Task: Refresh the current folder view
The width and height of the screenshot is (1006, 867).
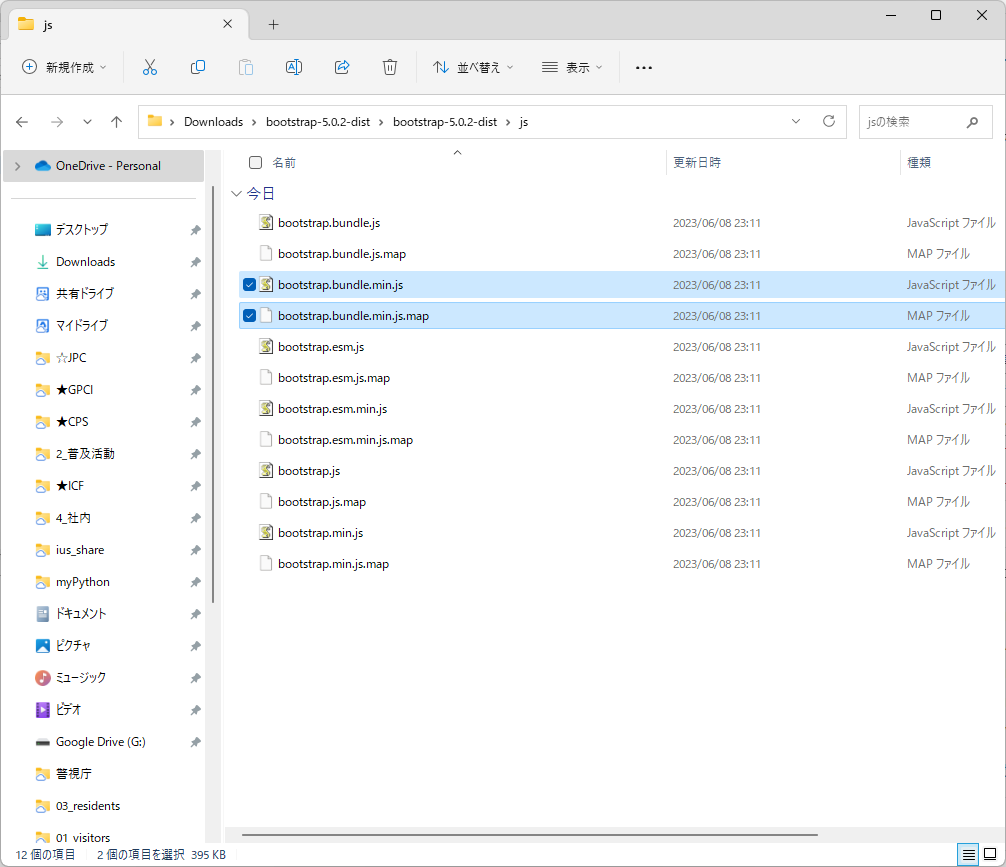Action: (x=828, y=121)
